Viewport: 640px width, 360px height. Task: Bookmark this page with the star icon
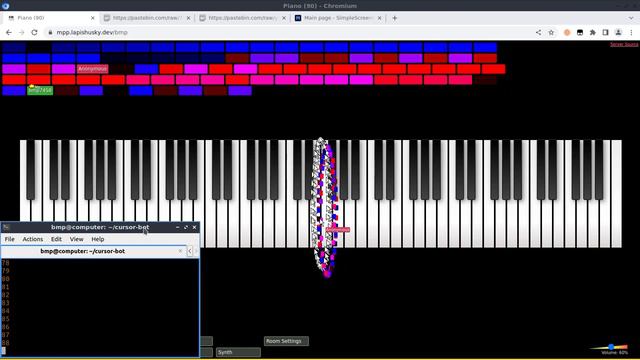551,32
